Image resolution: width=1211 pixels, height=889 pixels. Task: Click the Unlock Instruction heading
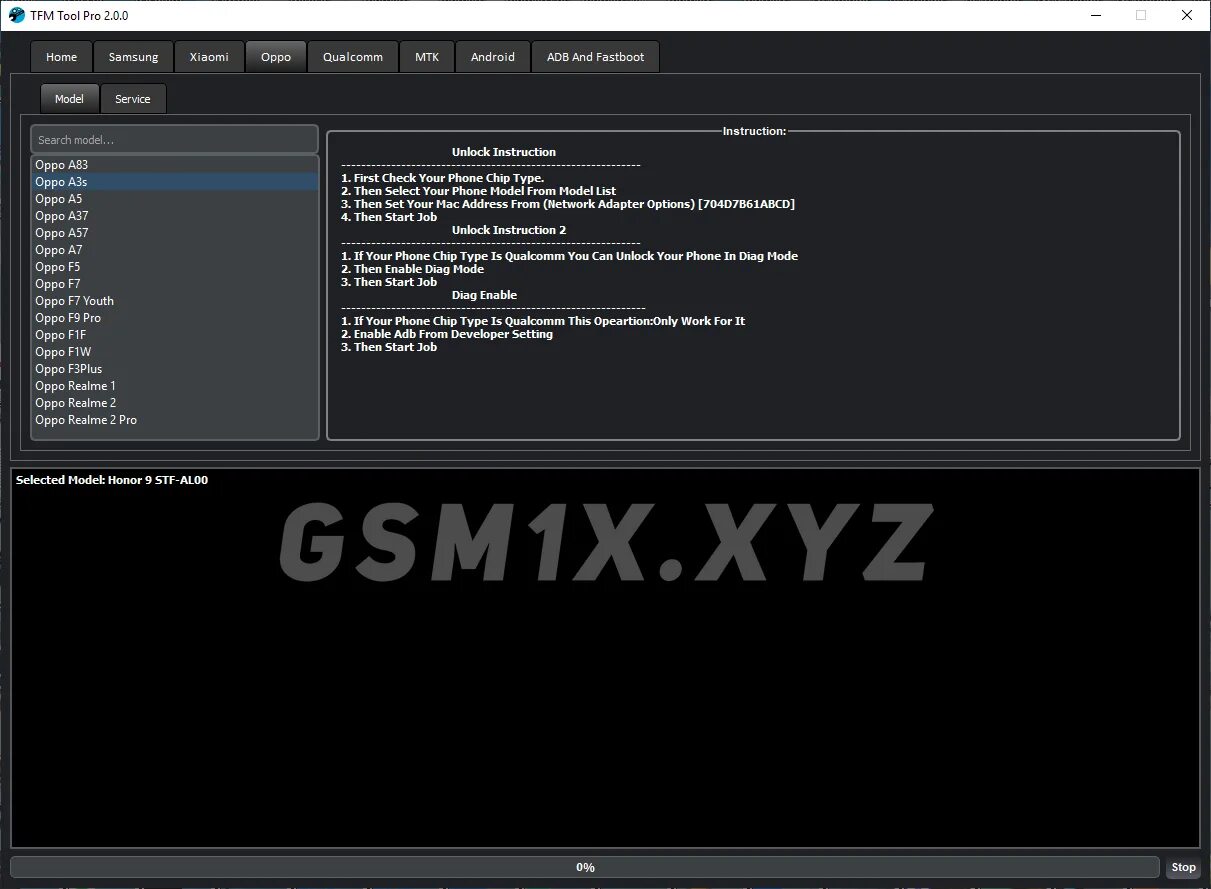point(504,152)
